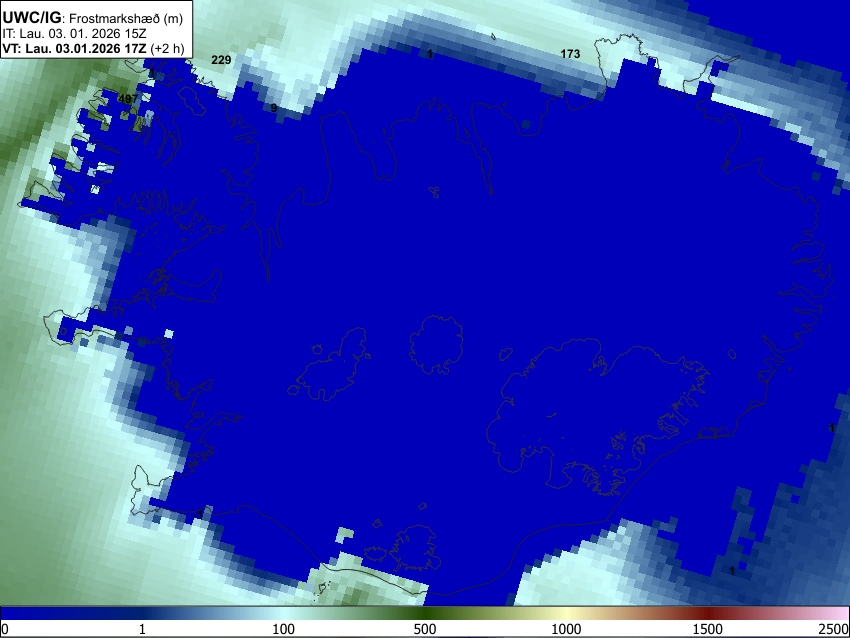
Task: Click the map value label "229"
Action: 221,60
